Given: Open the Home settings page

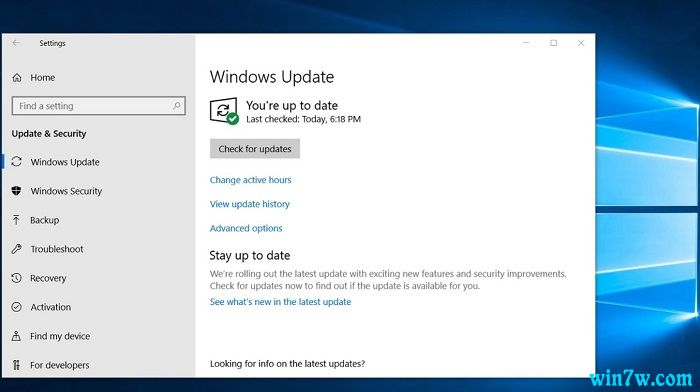Looking at the screenshot, I should pos(43,78).
